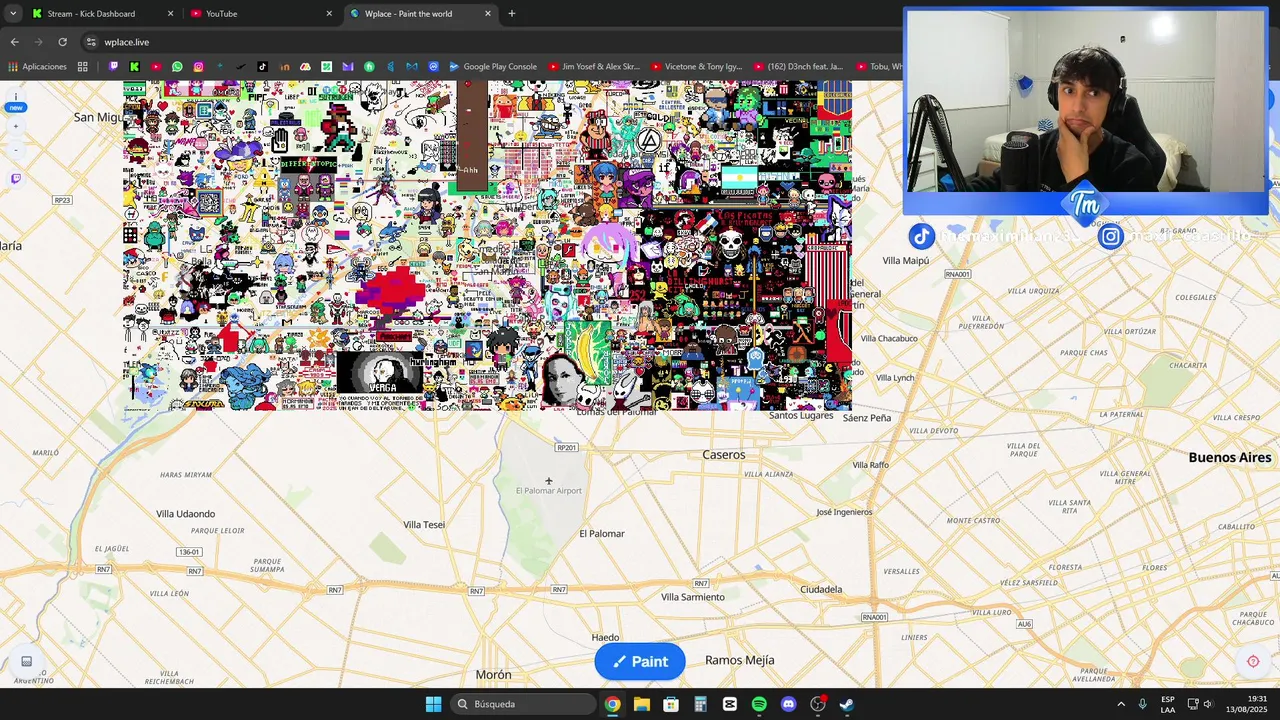Click the José Ingenieros map label
1280x720 pixels.
click(844, 512)
